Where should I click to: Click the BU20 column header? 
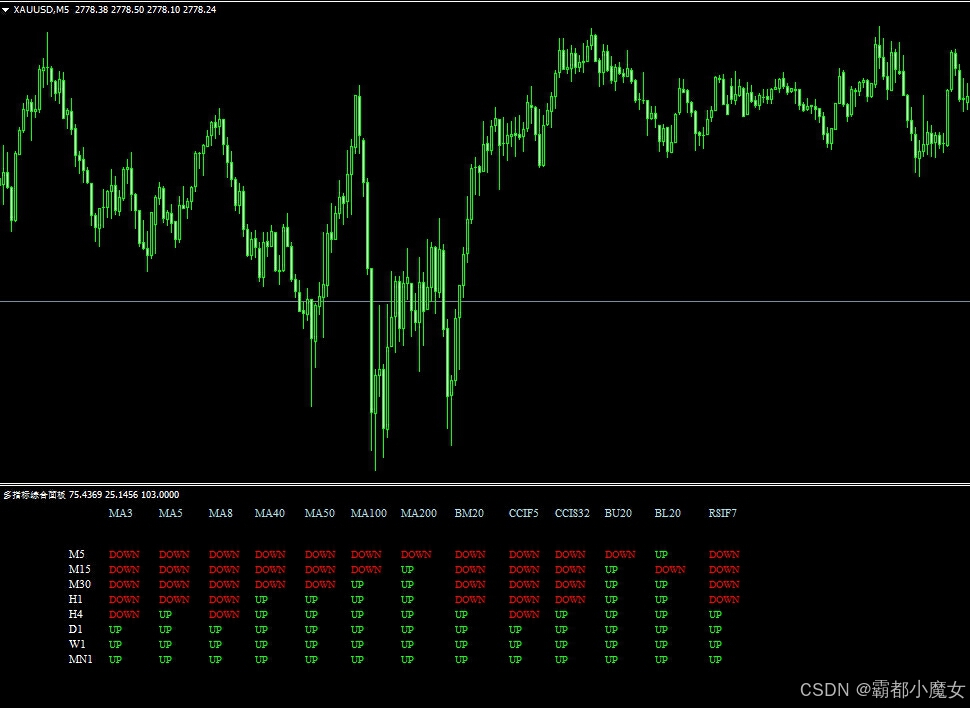coord(619,513)
